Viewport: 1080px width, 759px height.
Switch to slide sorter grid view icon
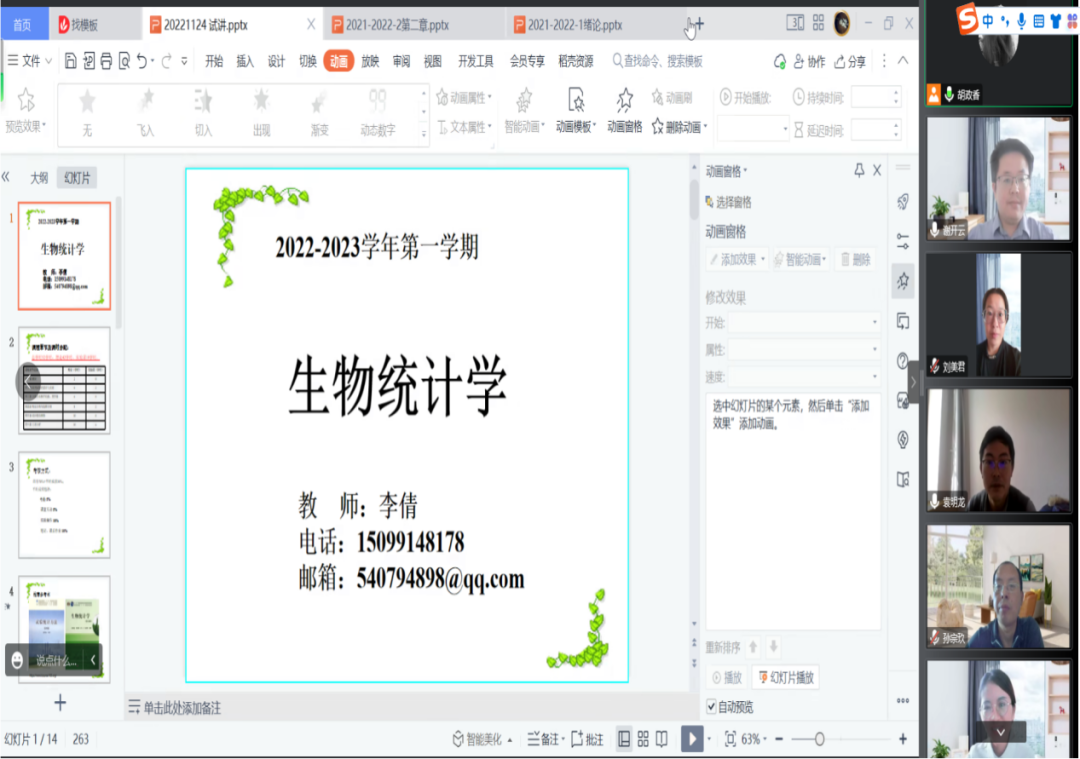(x=643, y=739)
